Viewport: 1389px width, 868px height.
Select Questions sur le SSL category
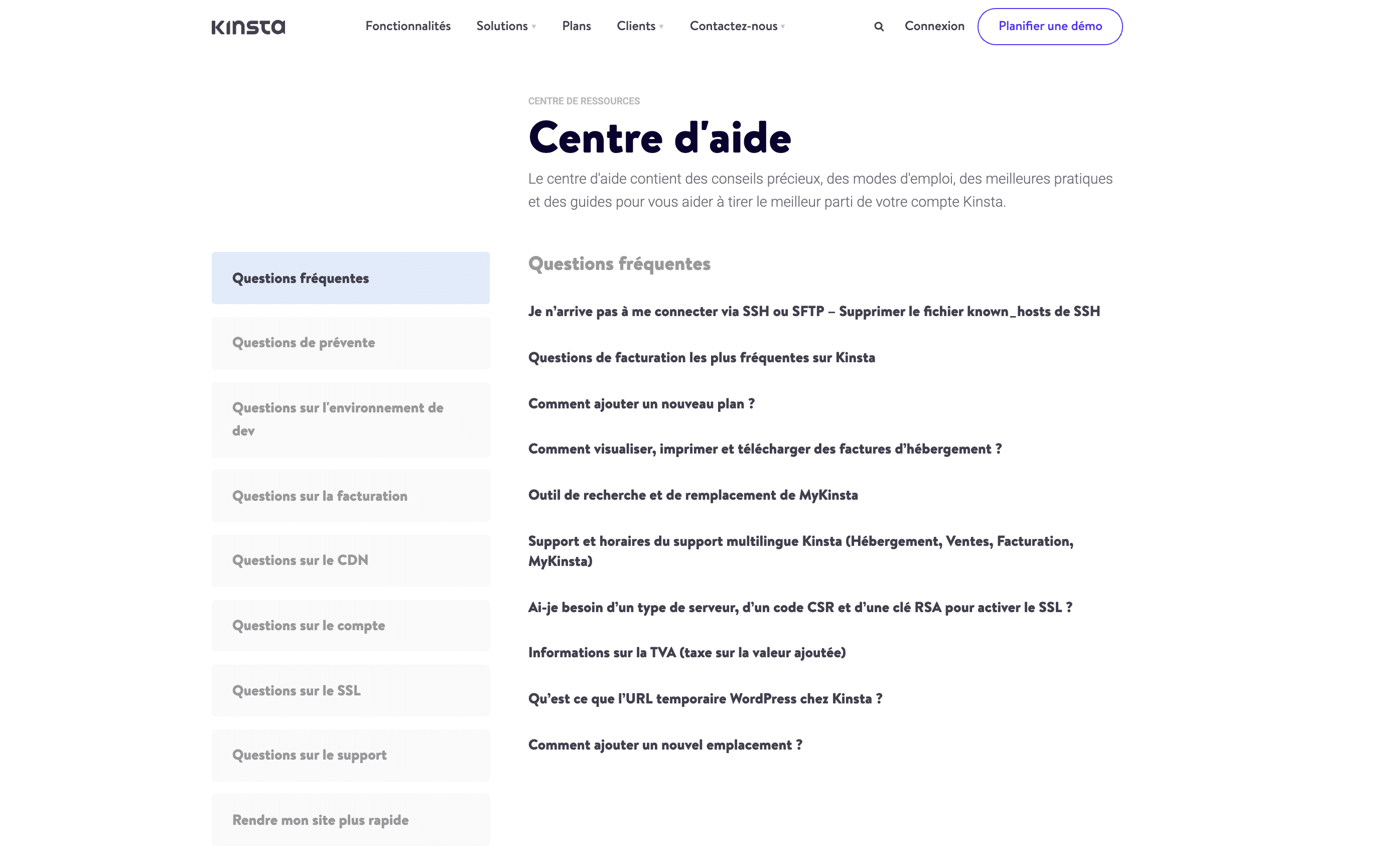pos(296,690)
